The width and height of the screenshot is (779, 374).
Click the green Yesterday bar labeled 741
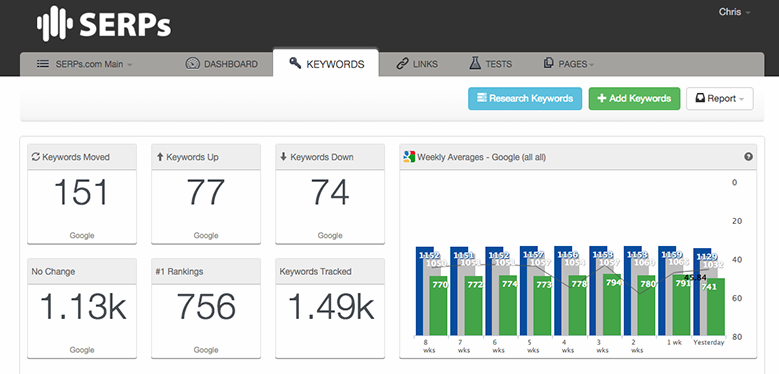(x=716, y=306)
